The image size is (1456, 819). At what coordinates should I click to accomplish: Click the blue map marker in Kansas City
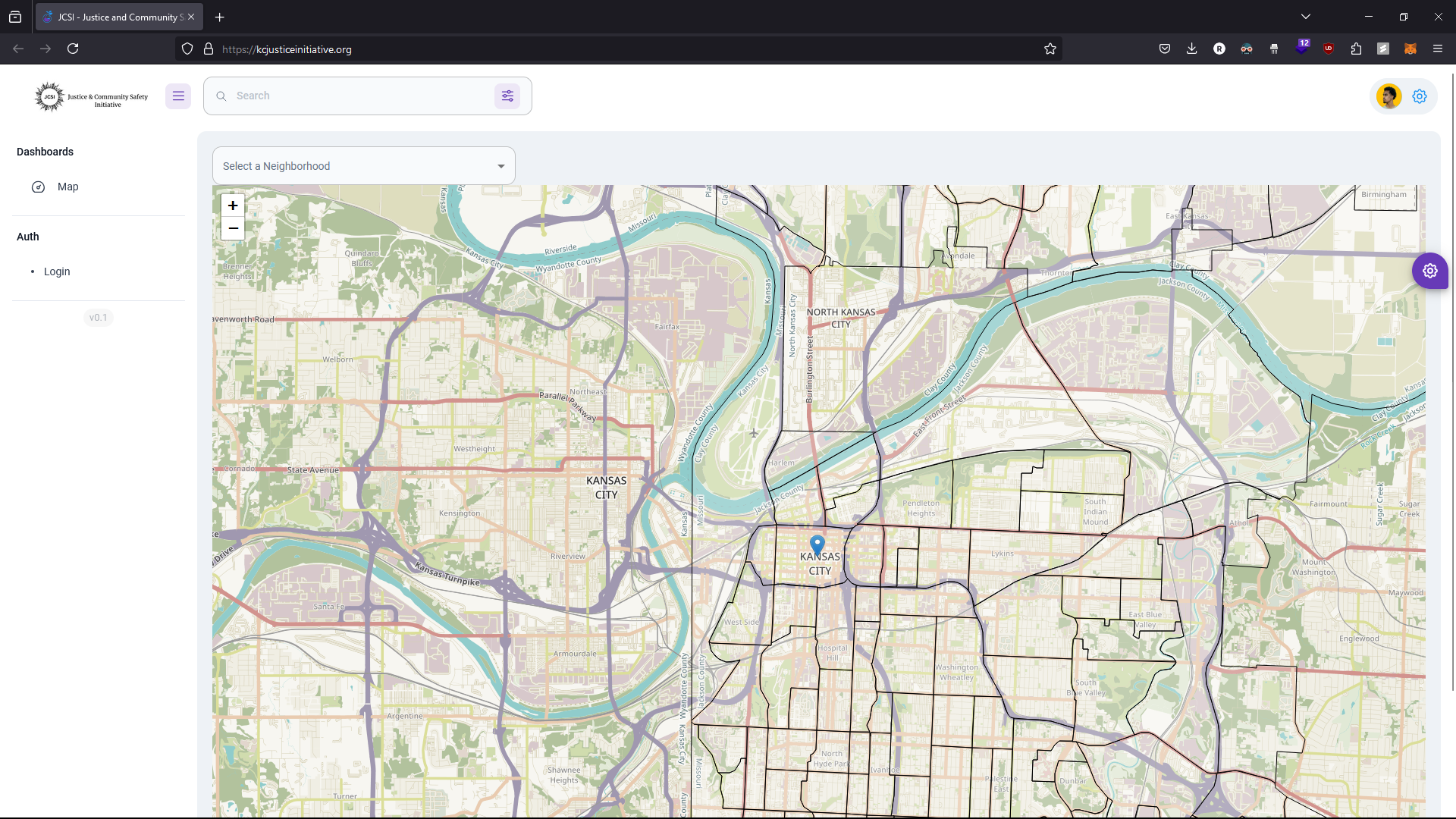[x=817, y=546]
